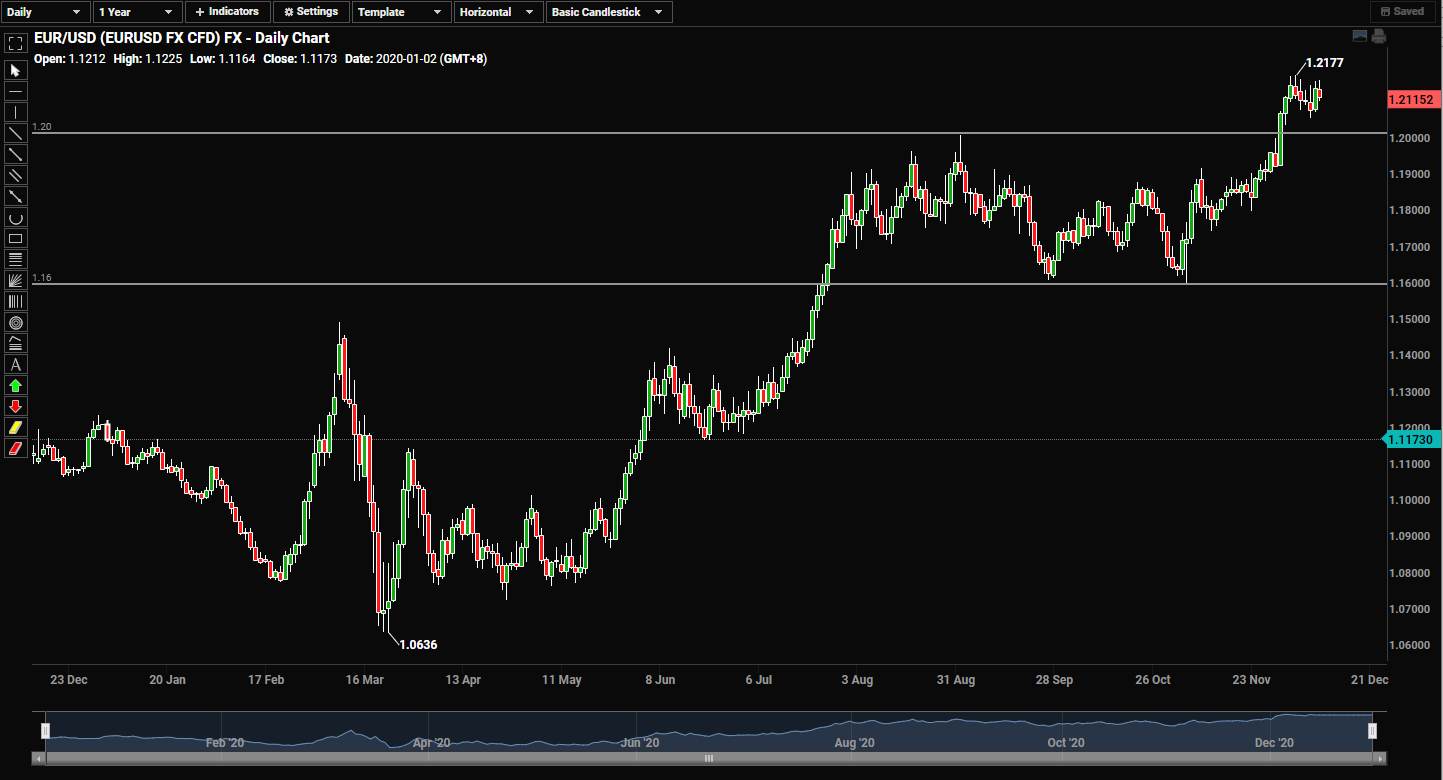
Task: Pick the red eraser tool
Action: (15, 448)
